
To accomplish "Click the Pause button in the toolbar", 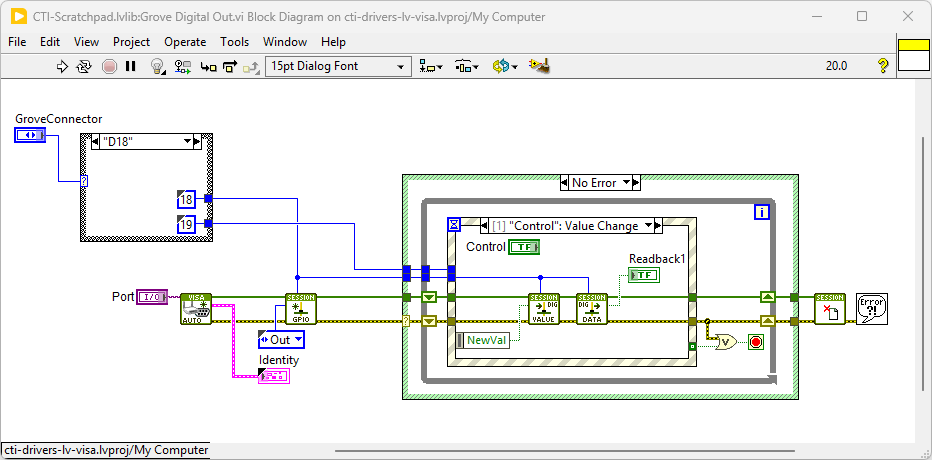I will 131,66.
